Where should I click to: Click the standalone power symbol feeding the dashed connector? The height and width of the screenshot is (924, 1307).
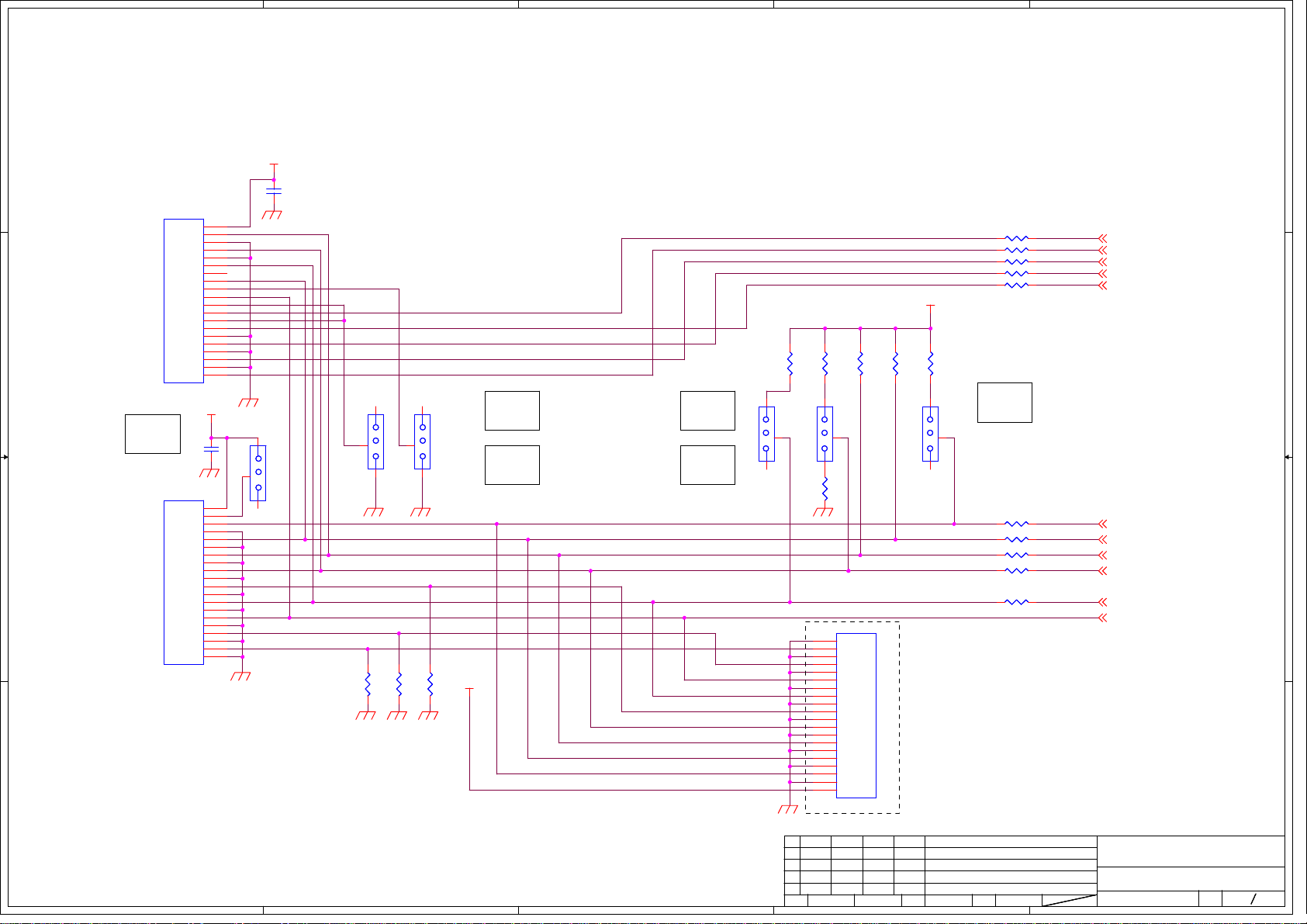(x=469, y=690)
